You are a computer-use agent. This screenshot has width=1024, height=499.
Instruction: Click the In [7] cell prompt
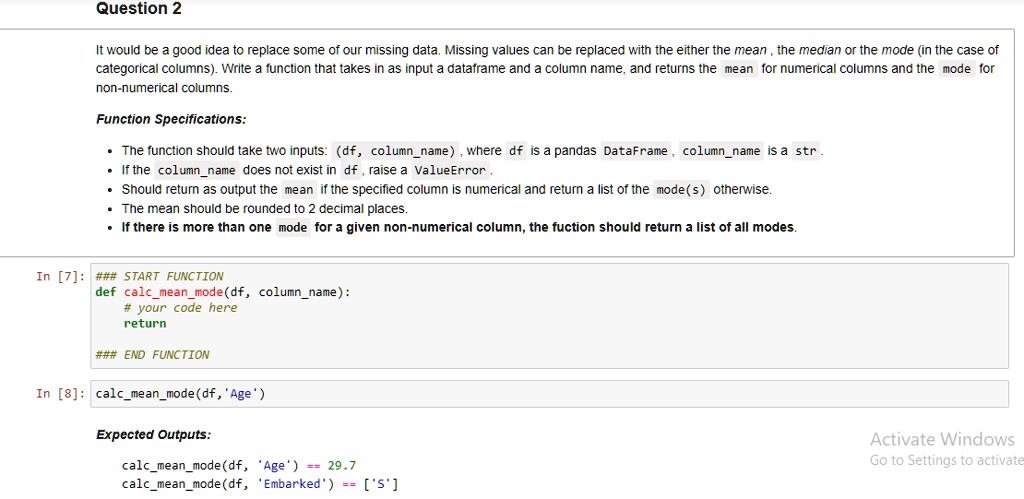pyautogui.click(x=59, y=276)
